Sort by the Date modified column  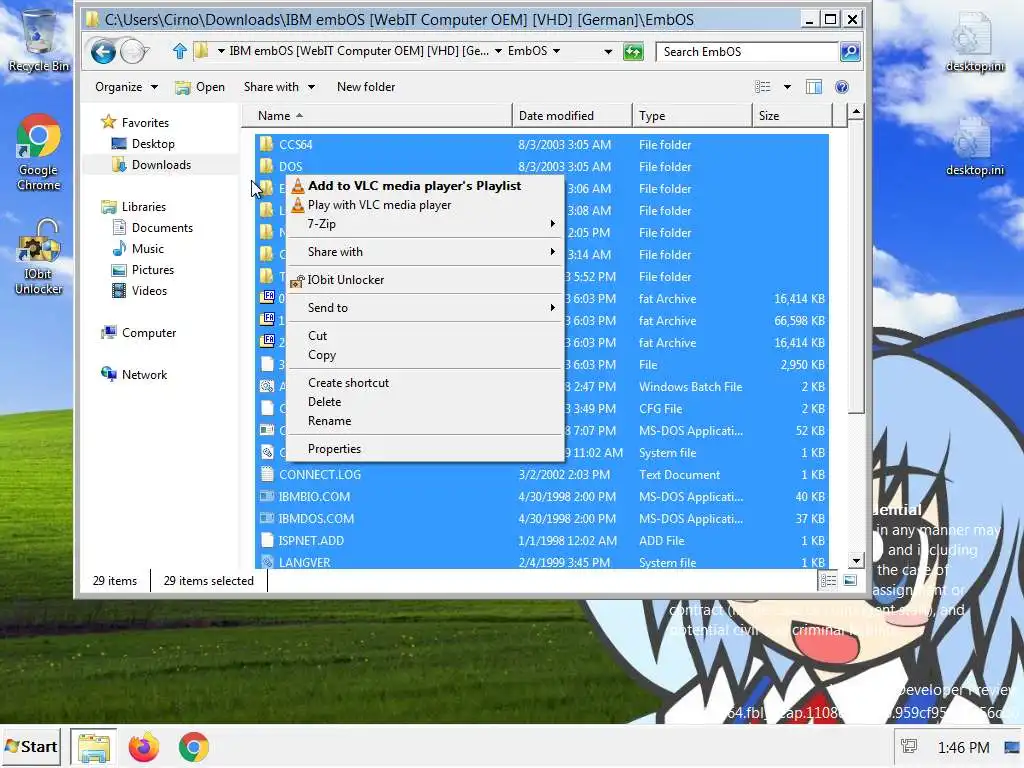click(572, 116)
